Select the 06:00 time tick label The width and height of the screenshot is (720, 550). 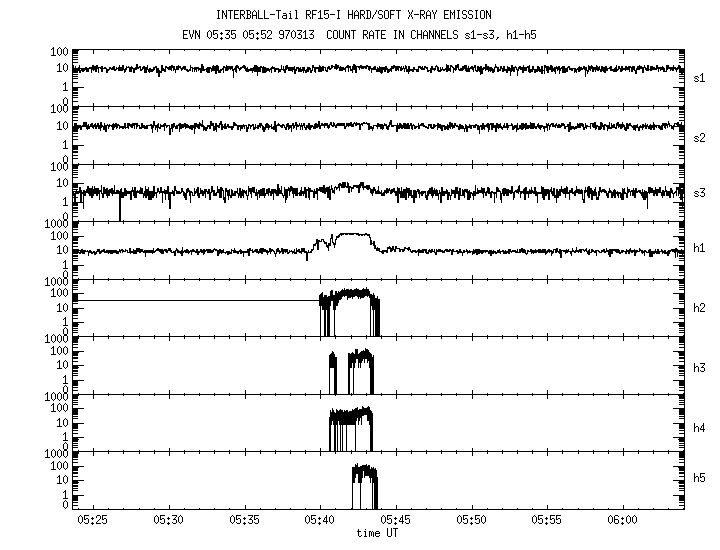pos(623,521)
